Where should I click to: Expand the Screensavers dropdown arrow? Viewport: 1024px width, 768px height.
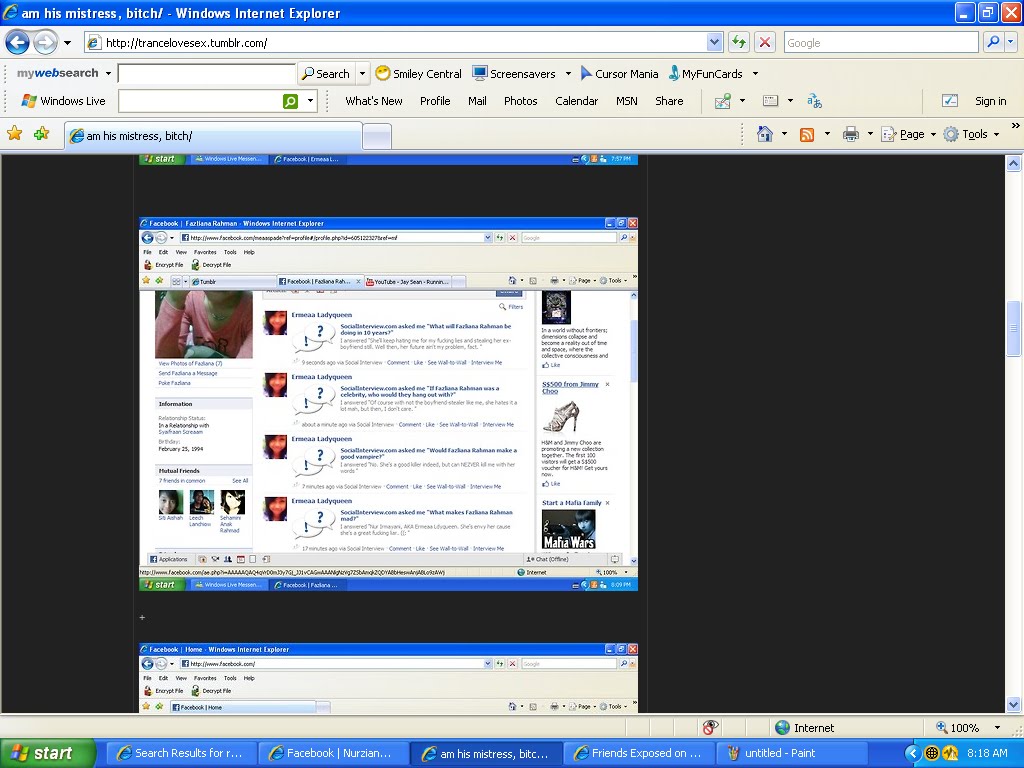coord(568,74)
